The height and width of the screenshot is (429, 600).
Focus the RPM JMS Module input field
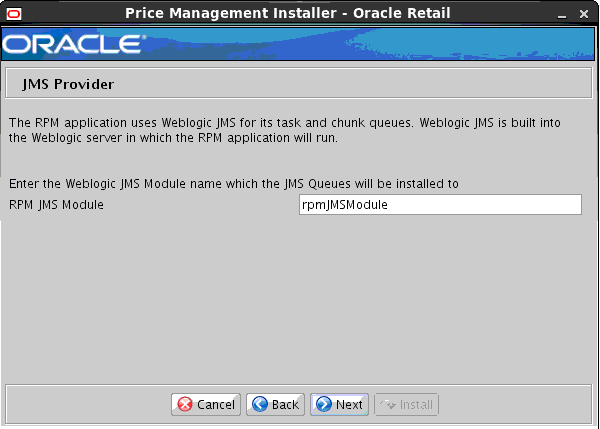(x=440, y=204)
